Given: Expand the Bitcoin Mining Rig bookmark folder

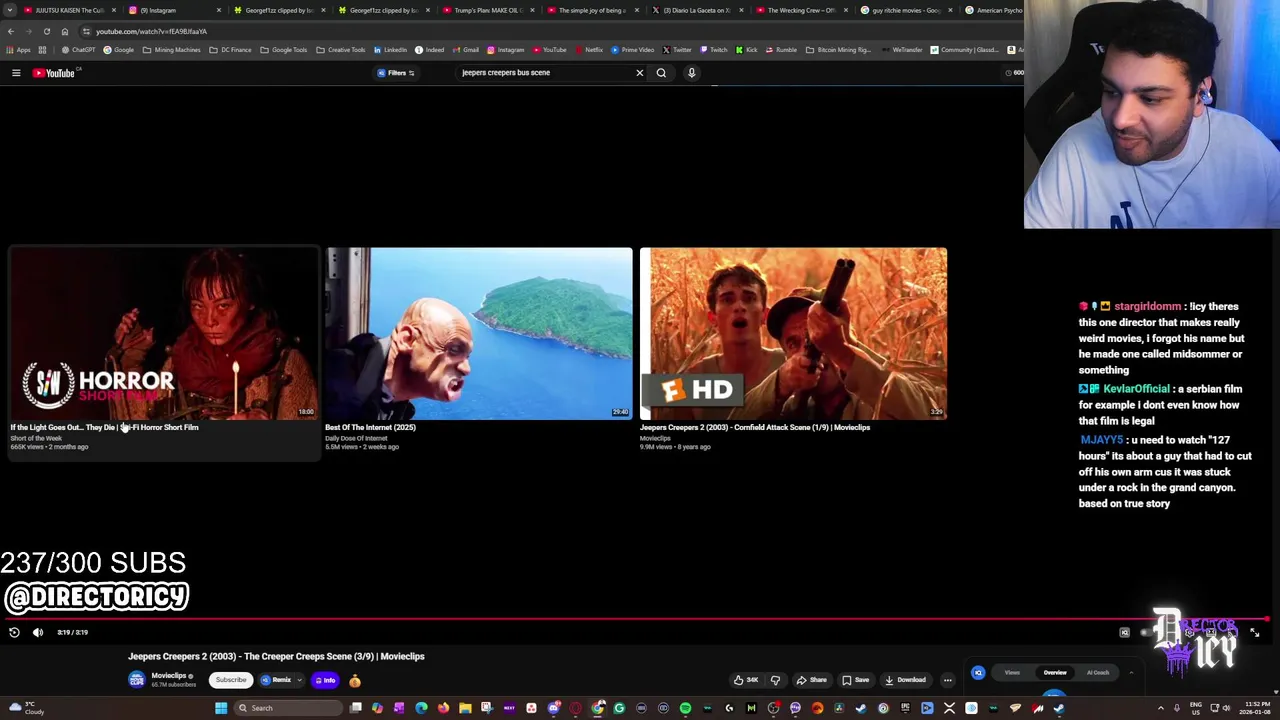Looking at the screenshot, I should click(838, 50).
